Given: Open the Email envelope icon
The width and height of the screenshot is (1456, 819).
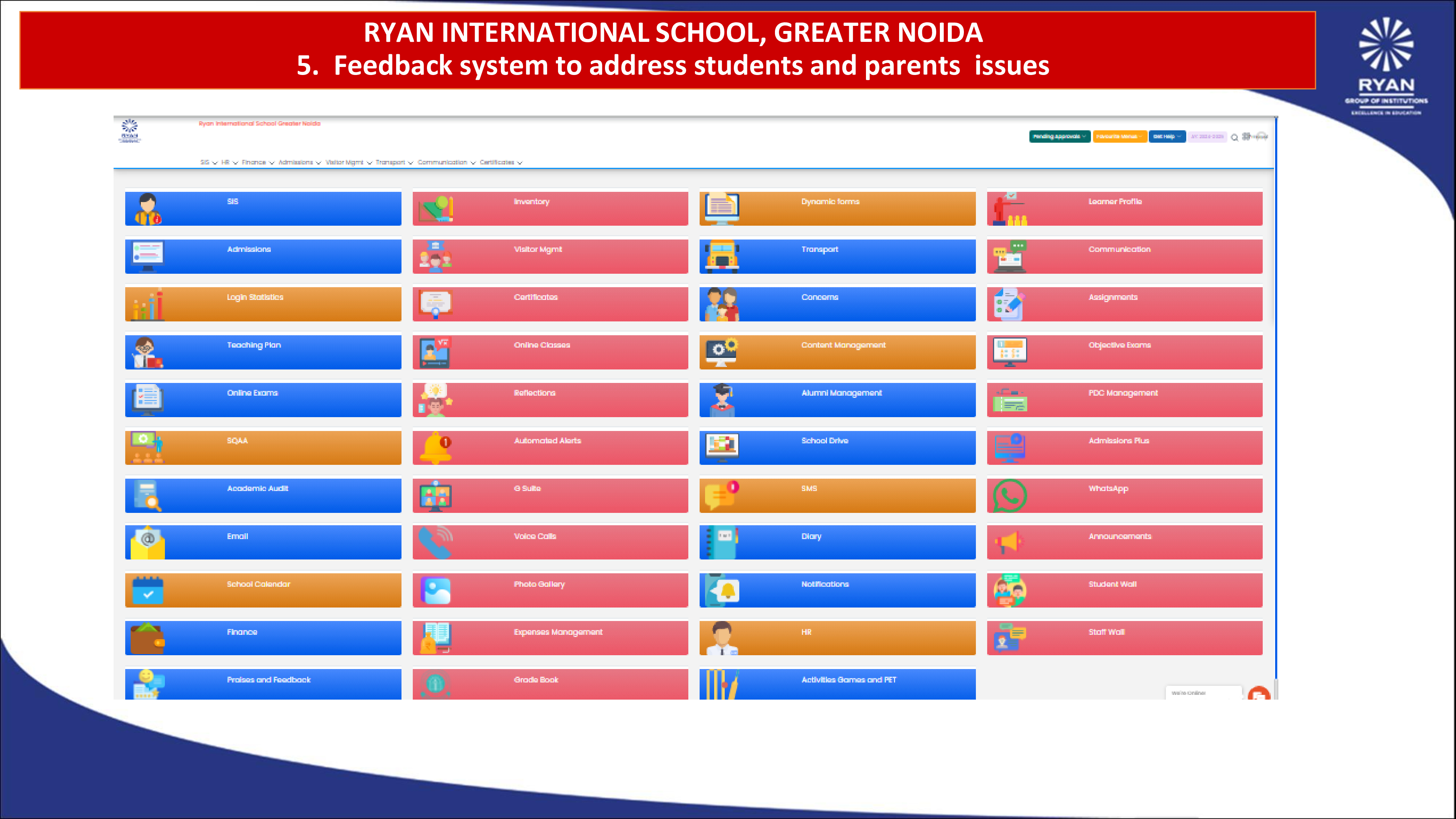Looking at the screenshot, I should pyautogui.click(x=147, y=543).
